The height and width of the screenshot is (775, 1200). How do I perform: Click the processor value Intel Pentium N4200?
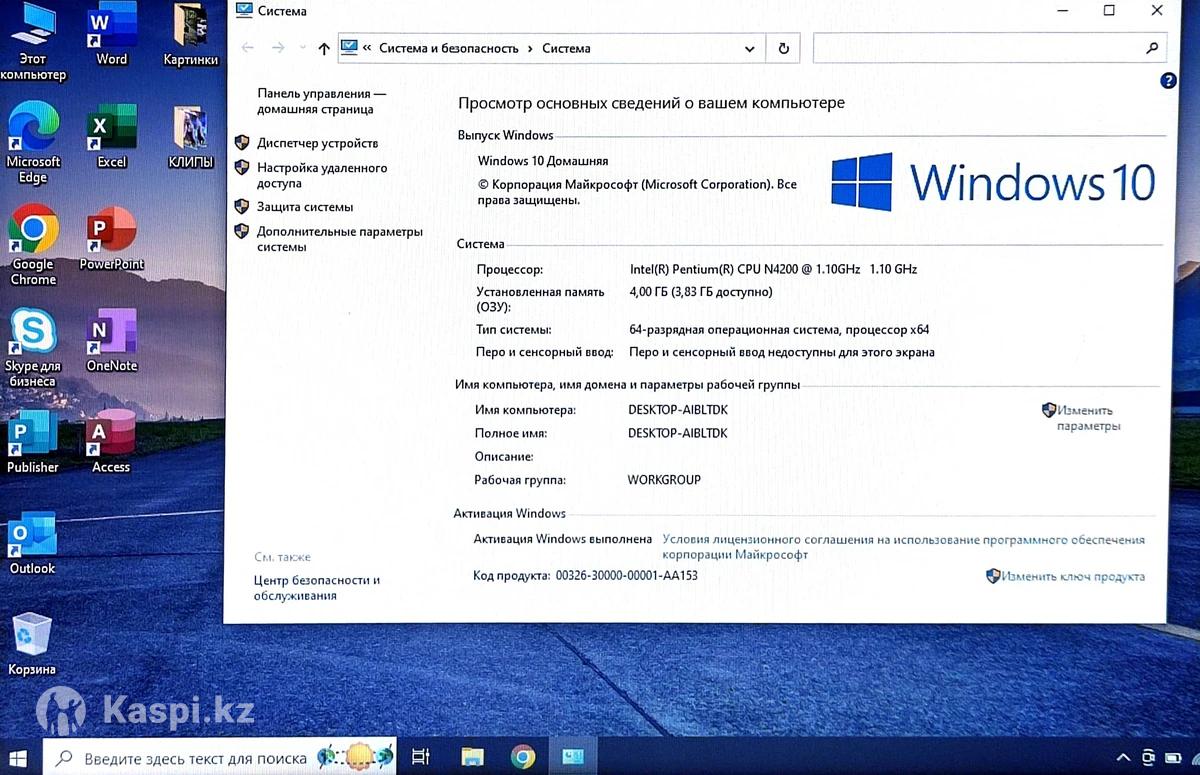tap(773, 269)
